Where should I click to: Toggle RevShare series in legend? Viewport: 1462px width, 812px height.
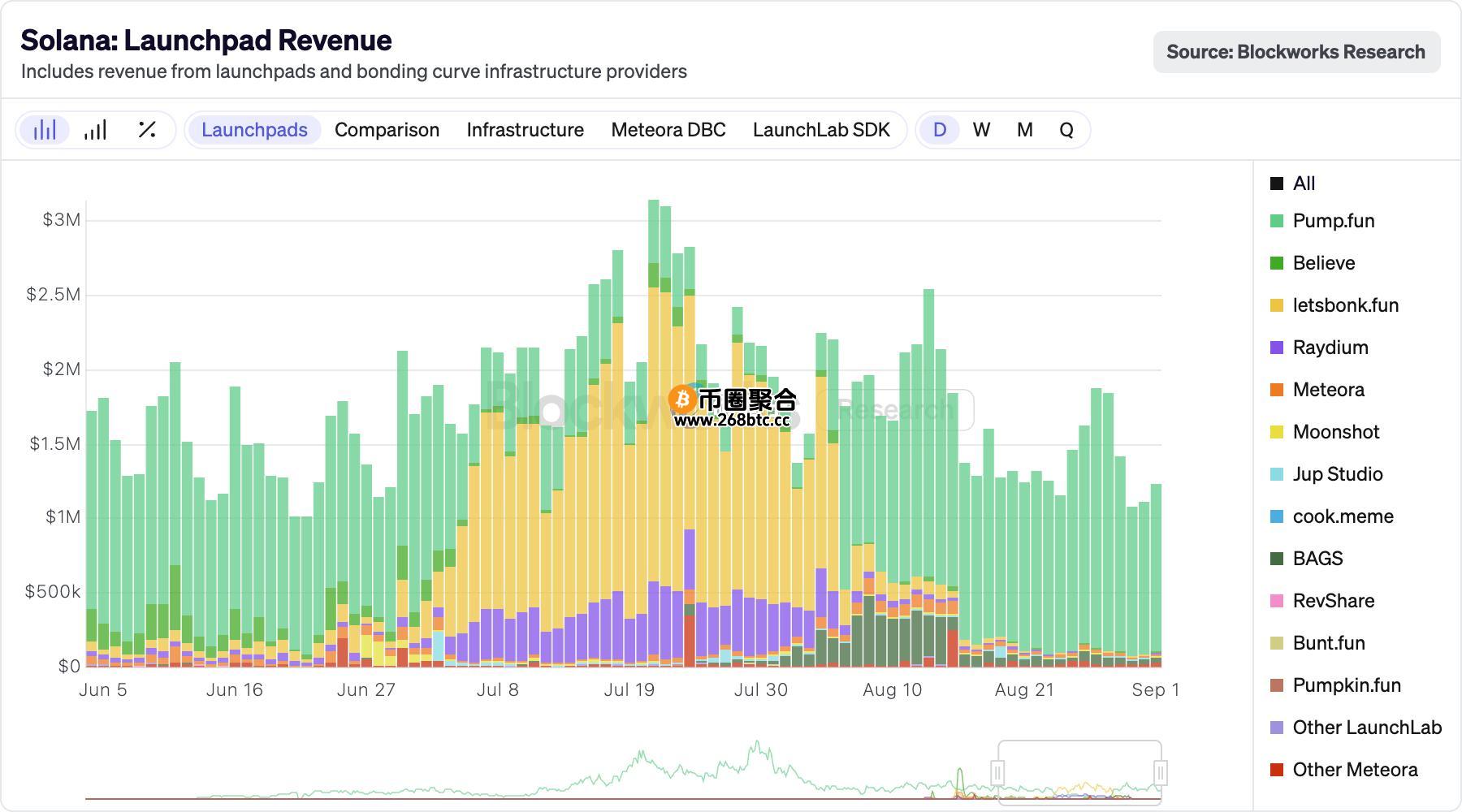1322,601
